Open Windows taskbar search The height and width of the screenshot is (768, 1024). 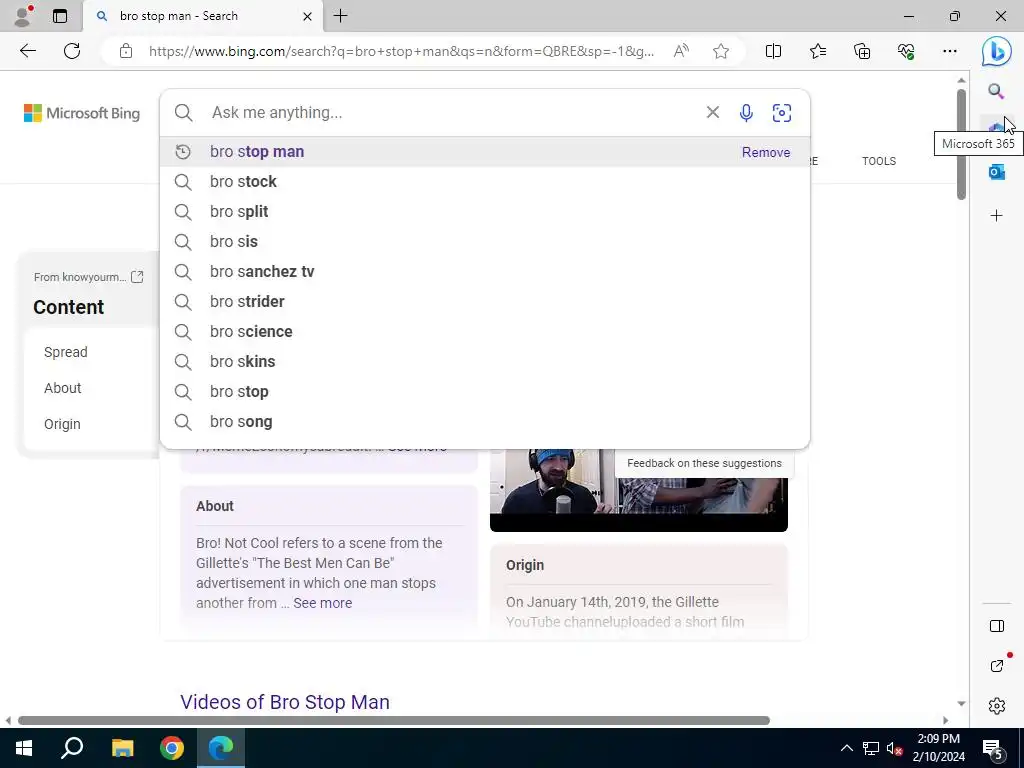[72, 748]
